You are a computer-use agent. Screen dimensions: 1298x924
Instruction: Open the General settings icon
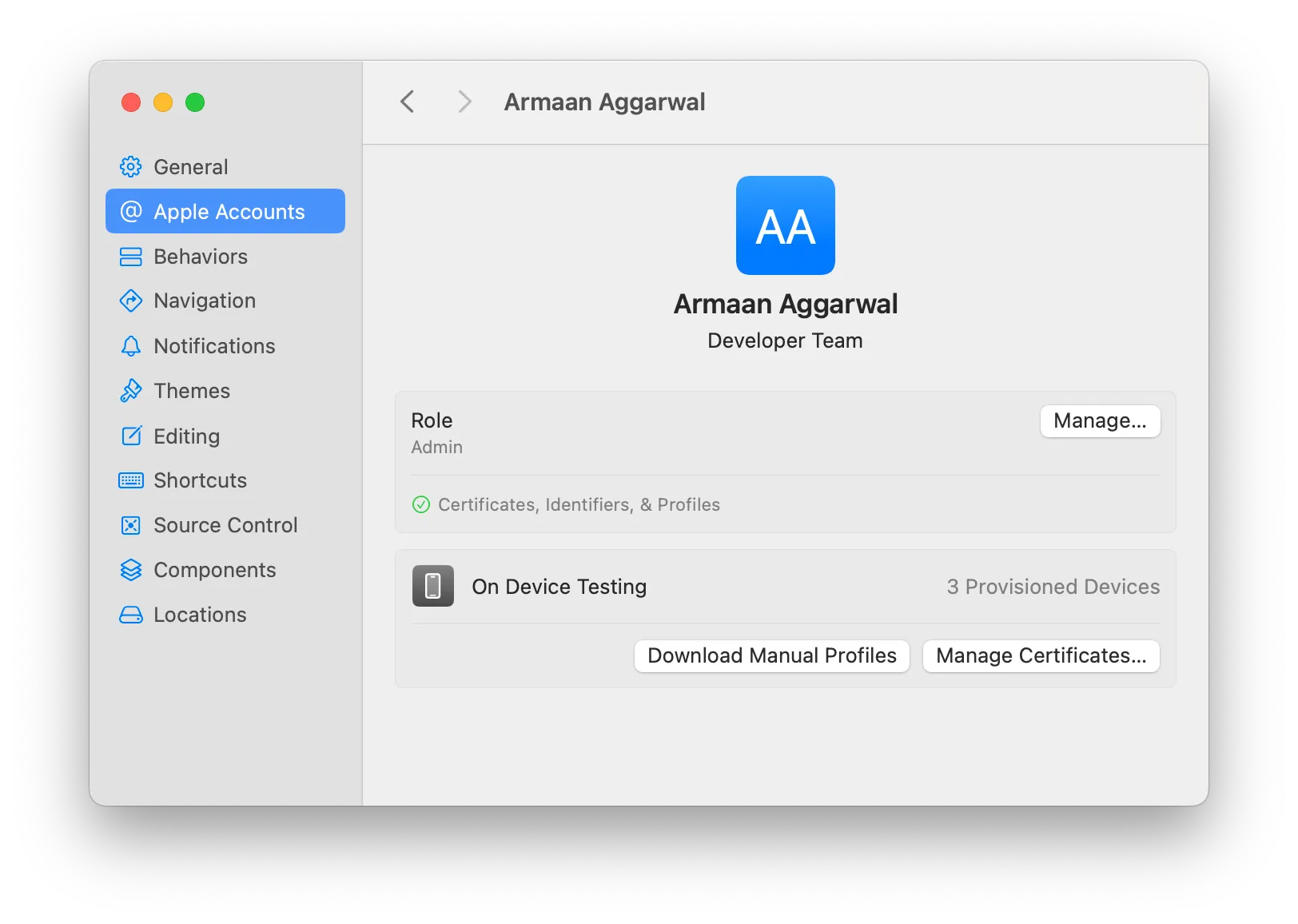pyautogui.click(x=131, y=166)
